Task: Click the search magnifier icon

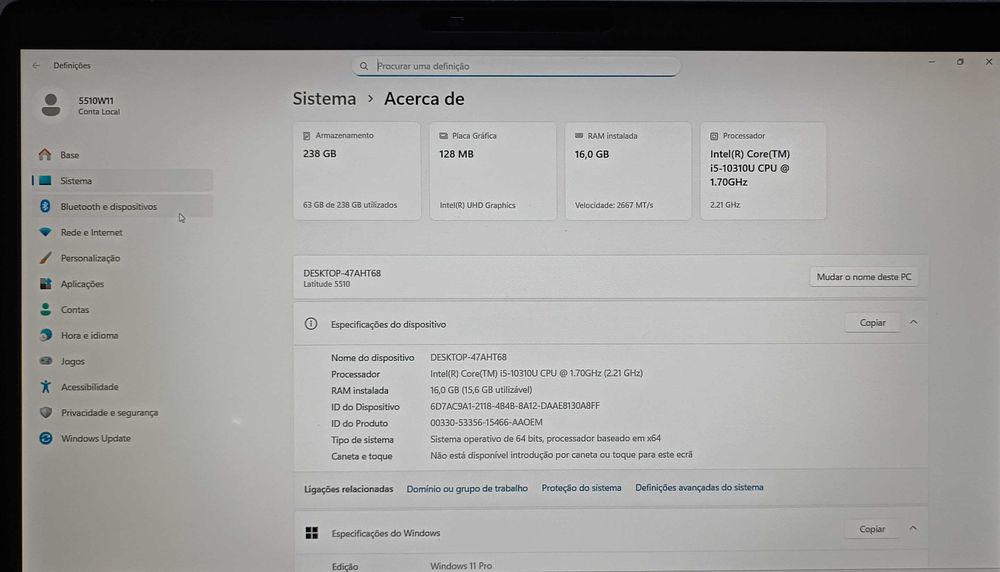Action: click(364, 66)
